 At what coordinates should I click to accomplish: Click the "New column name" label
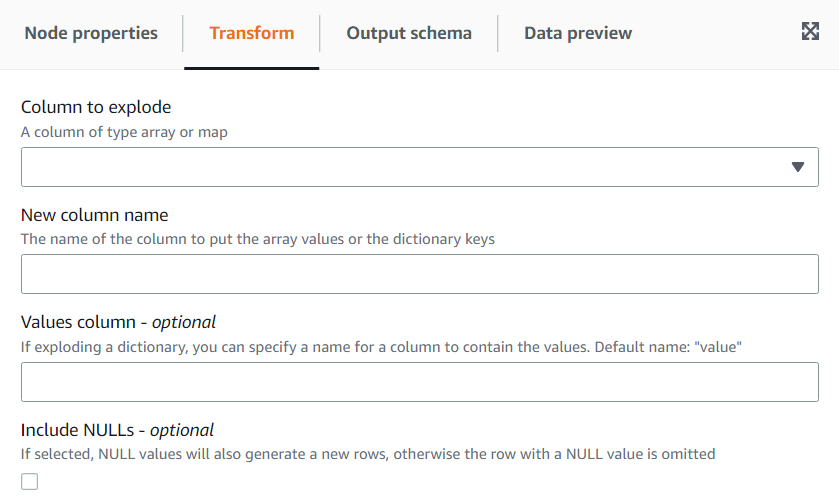94,215
